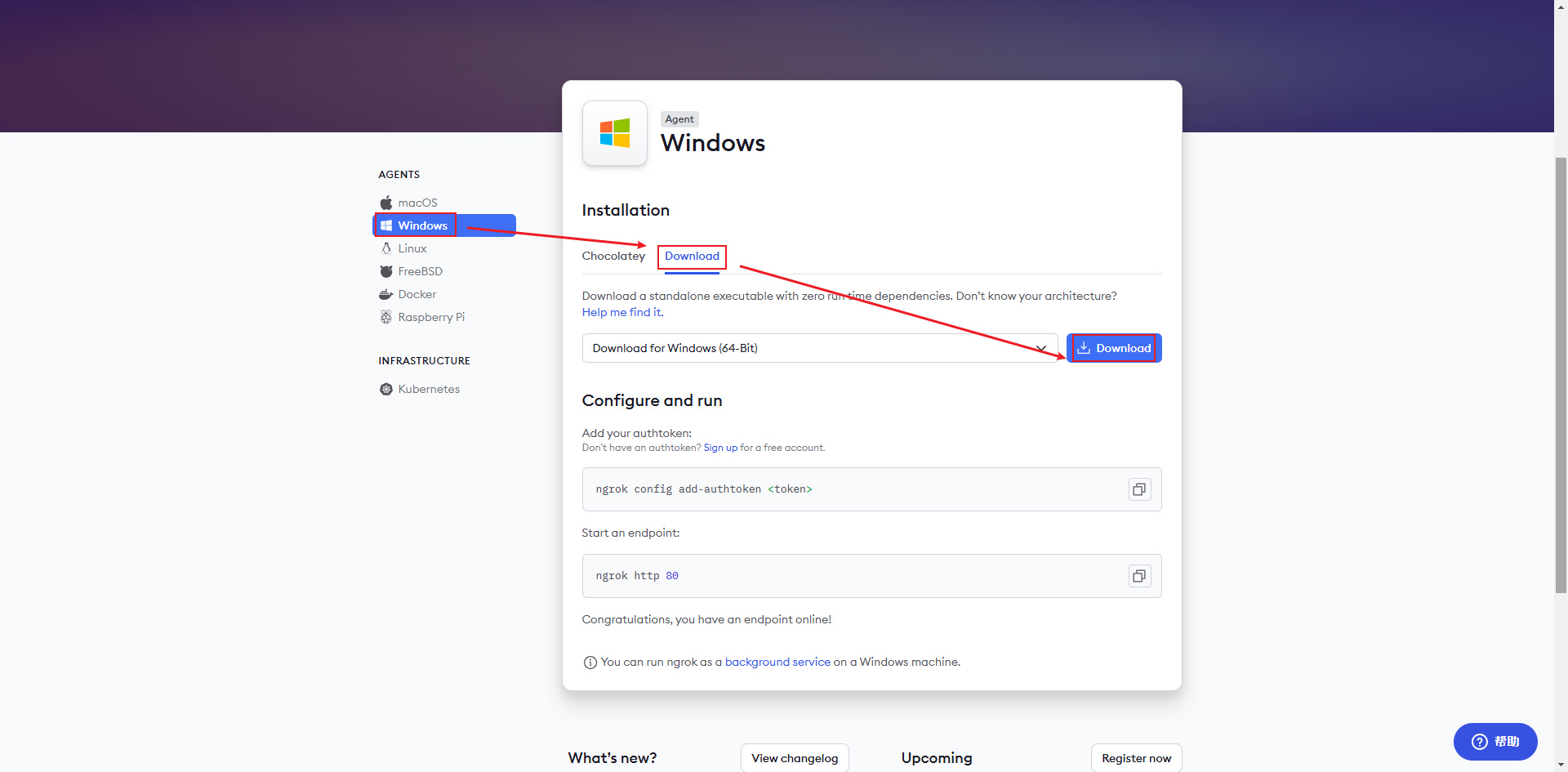Follow the 'Help me find it' link
Viewport: 1568px width, 772px height.
tap(622, 312)
